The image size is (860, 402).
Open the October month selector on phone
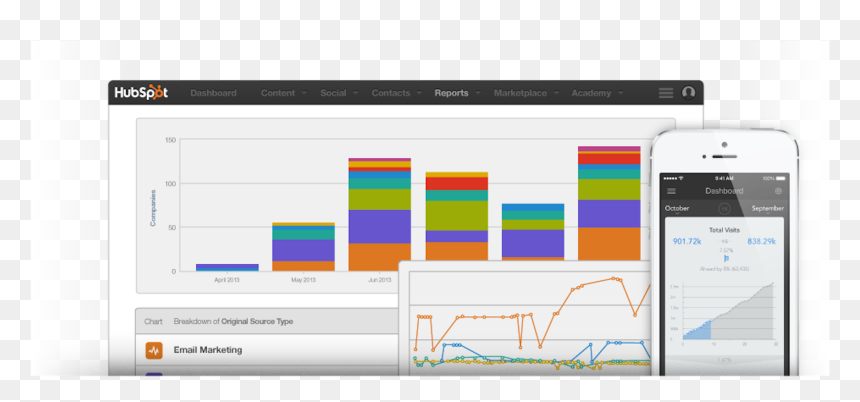pyautogui.click(x=677, y=208)
